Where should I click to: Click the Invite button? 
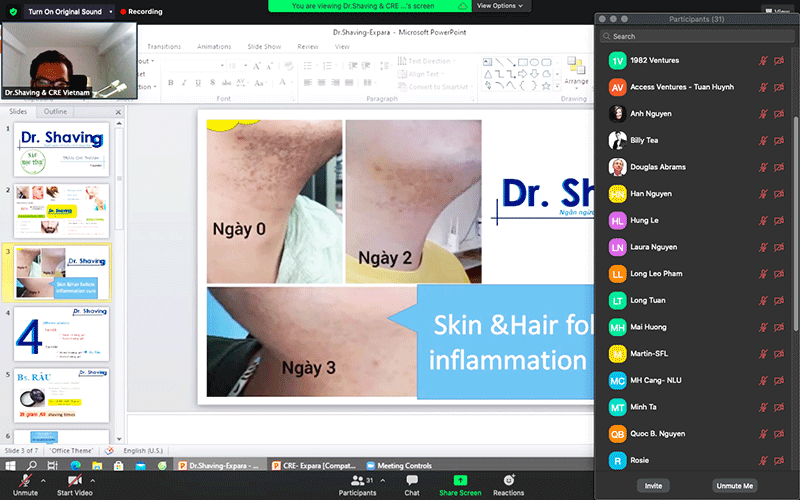(x=653, y=486)
